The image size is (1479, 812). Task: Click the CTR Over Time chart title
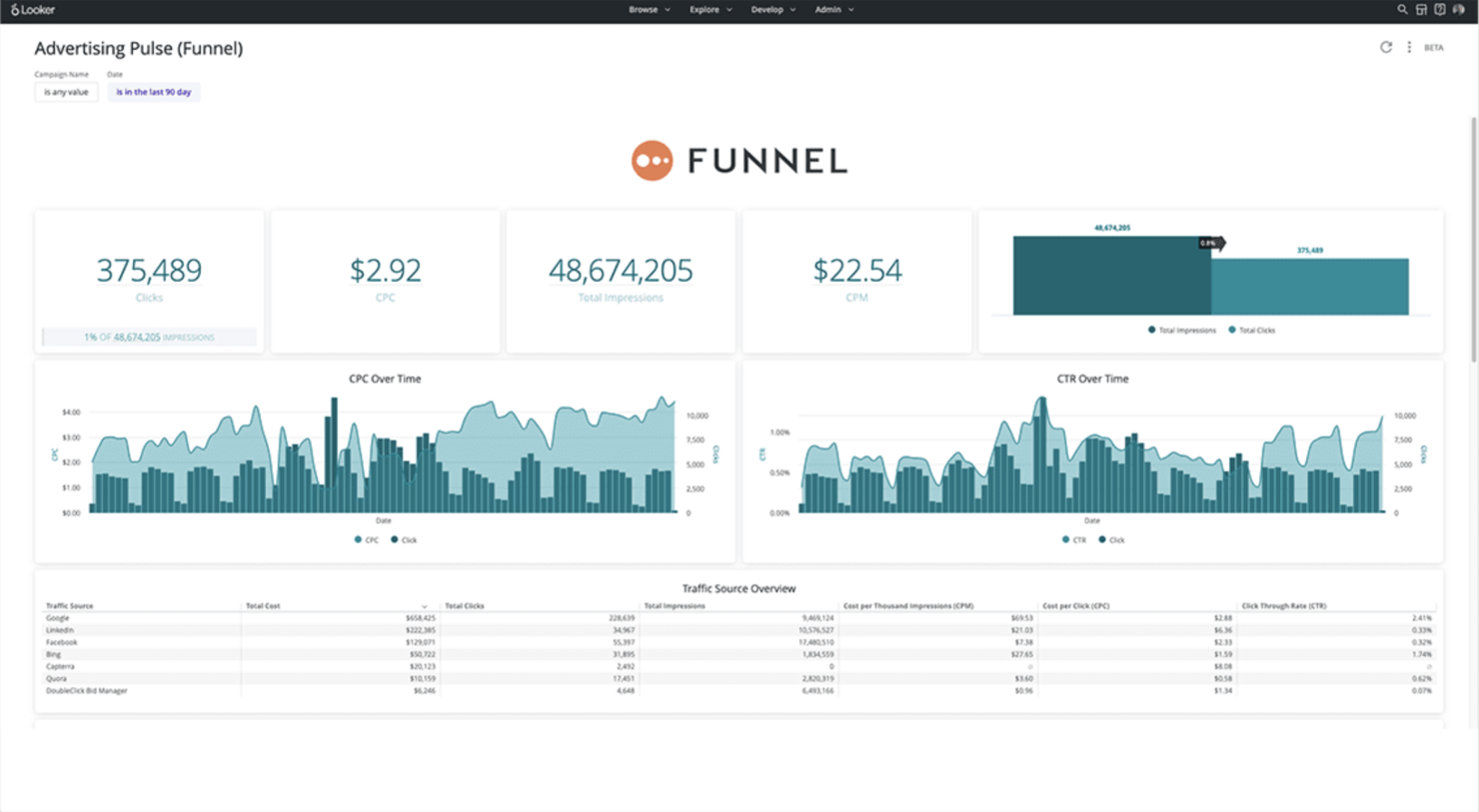click(1093, 379)
